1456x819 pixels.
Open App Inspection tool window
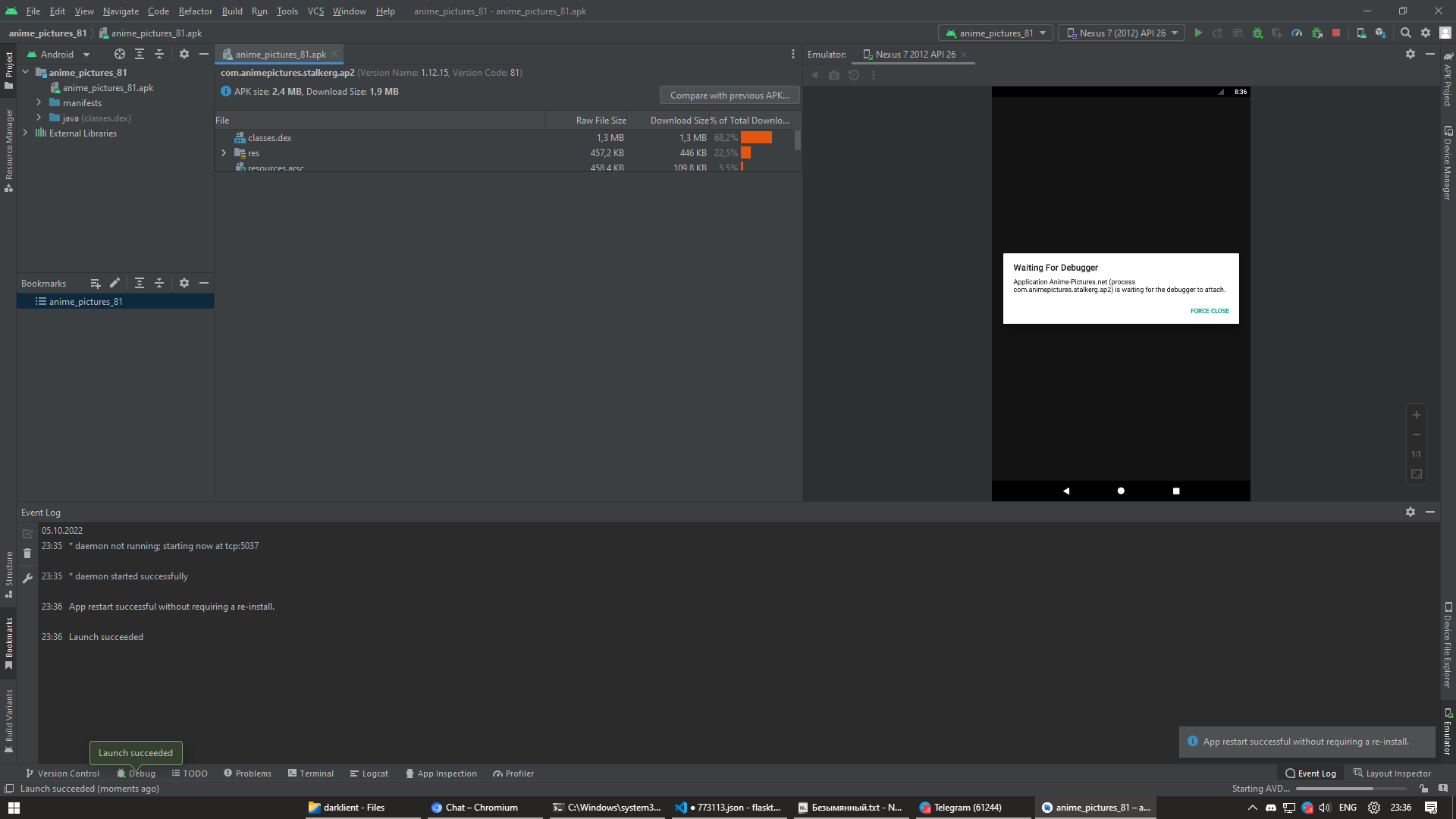tap(441, 774)
